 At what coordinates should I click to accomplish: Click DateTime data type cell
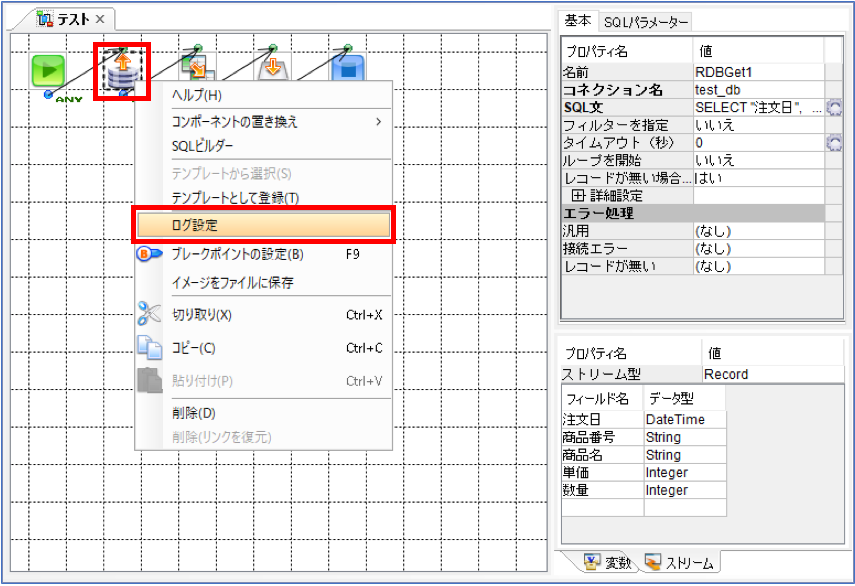tap(685, 419)
